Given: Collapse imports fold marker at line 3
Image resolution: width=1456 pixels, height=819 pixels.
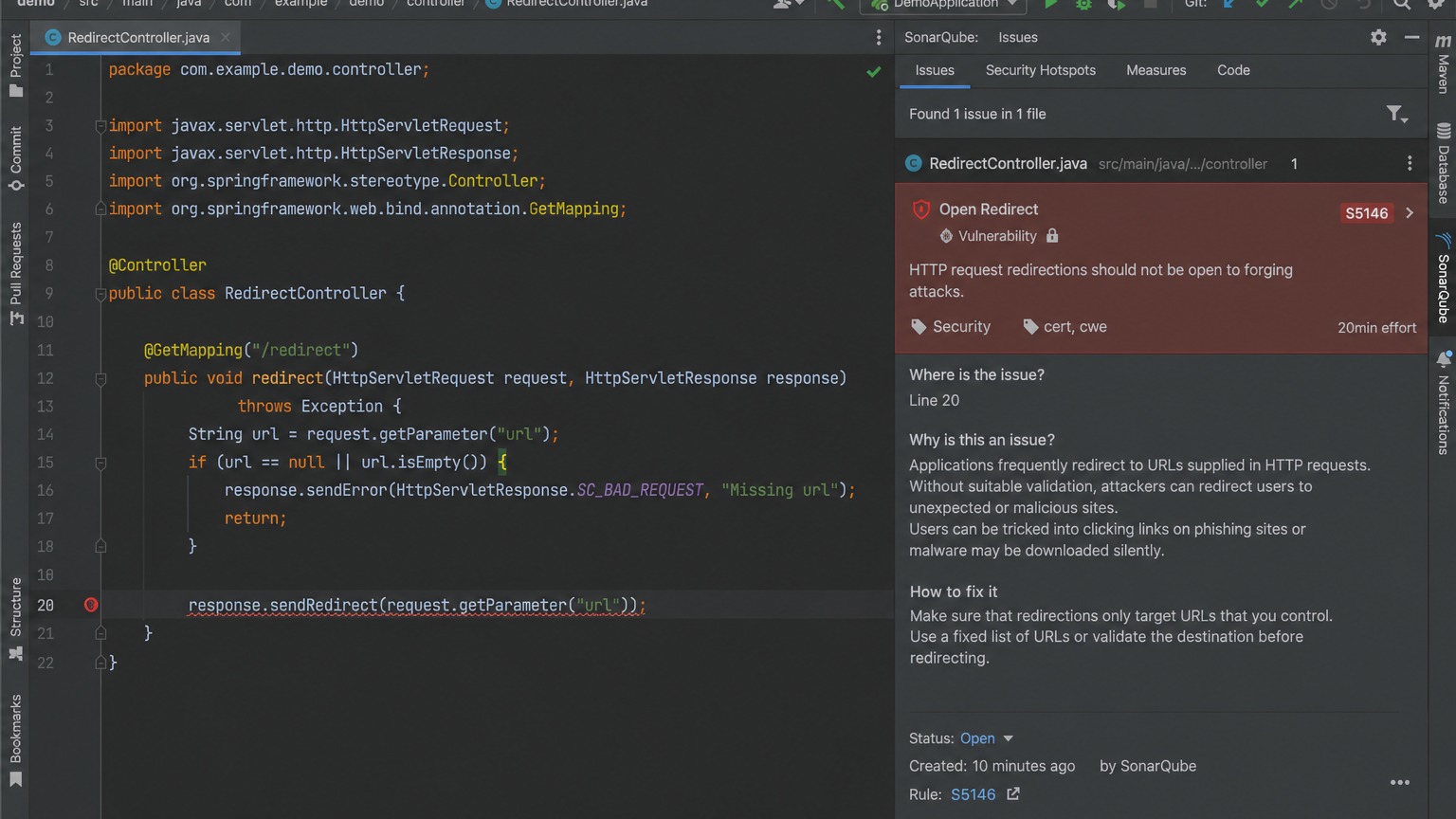Looking at the screenshot, I should click(x=100, y=125).
